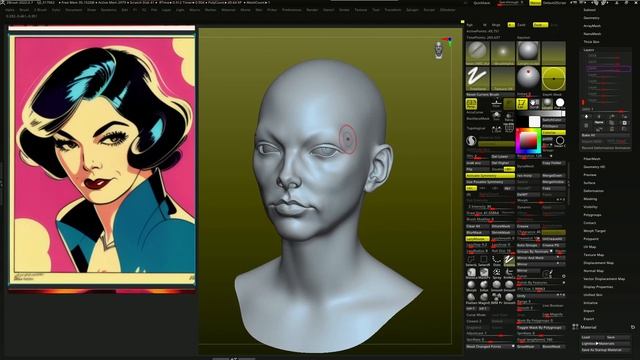Tick the Mask Changed Points checkbox
Image resolution: width=640 pixels, height=360 pixels.
pos(513,346)
